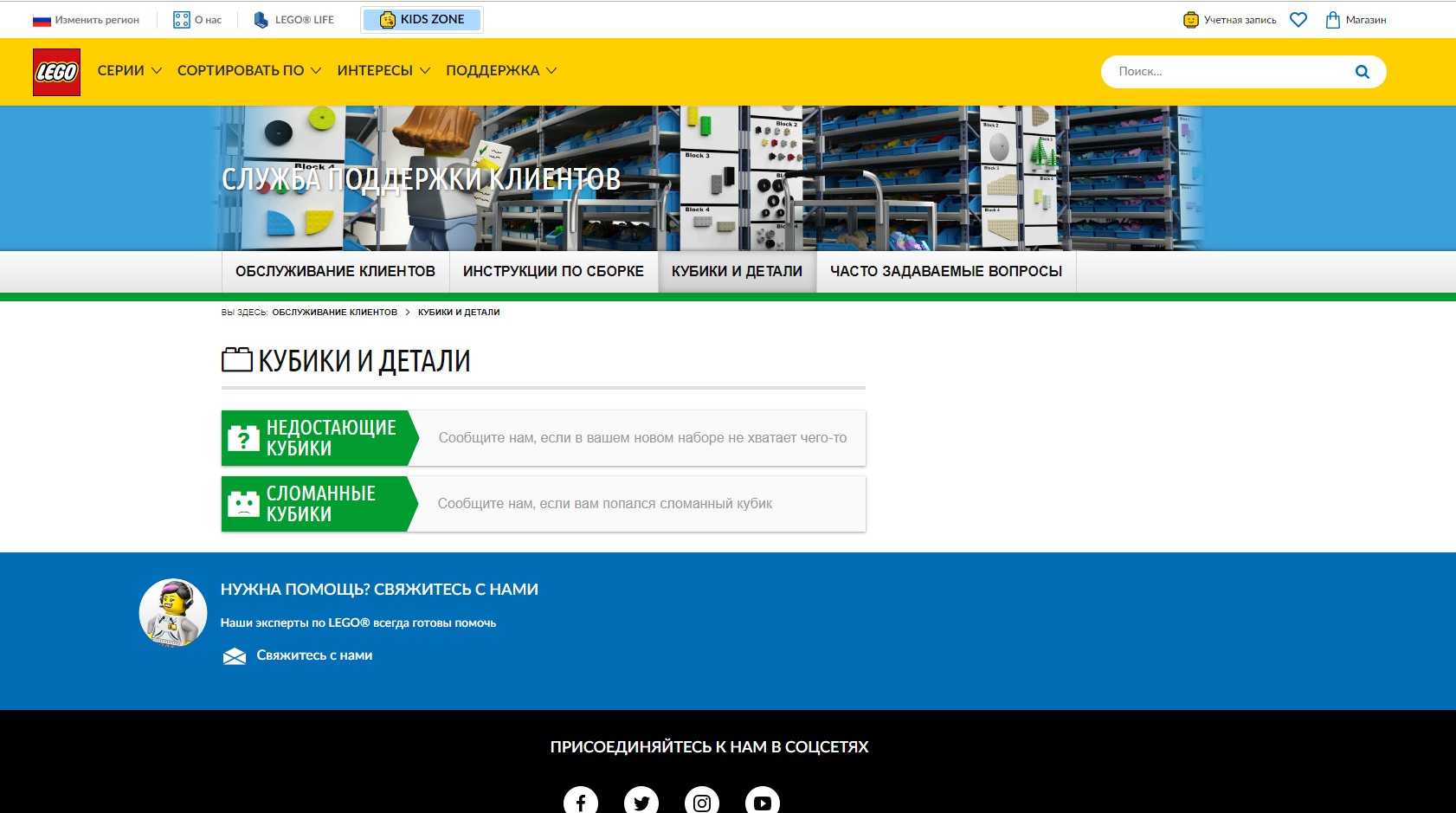Expand the СОРТИРОВАТЬ ПО dropdown
1456x813 pixels.
point(249,71)
